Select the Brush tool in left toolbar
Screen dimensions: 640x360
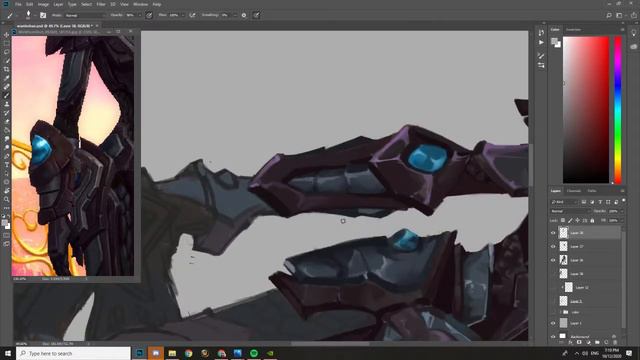point(7,96)
